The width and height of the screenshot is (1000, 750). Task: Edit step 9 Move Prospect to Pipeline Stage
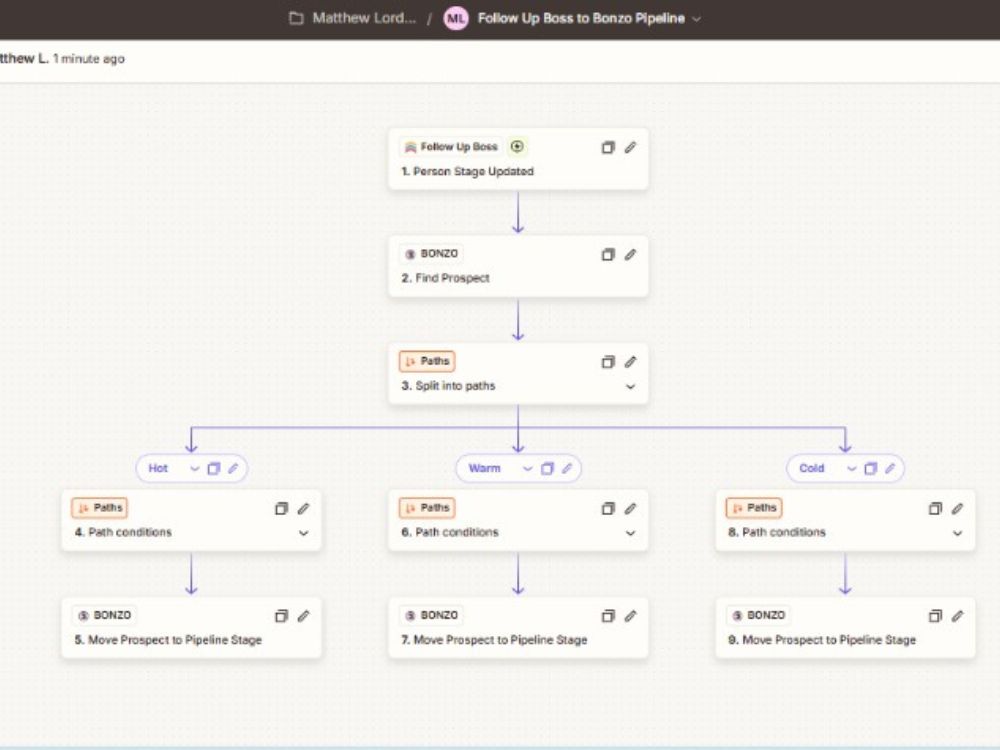[x=957, y=616]
